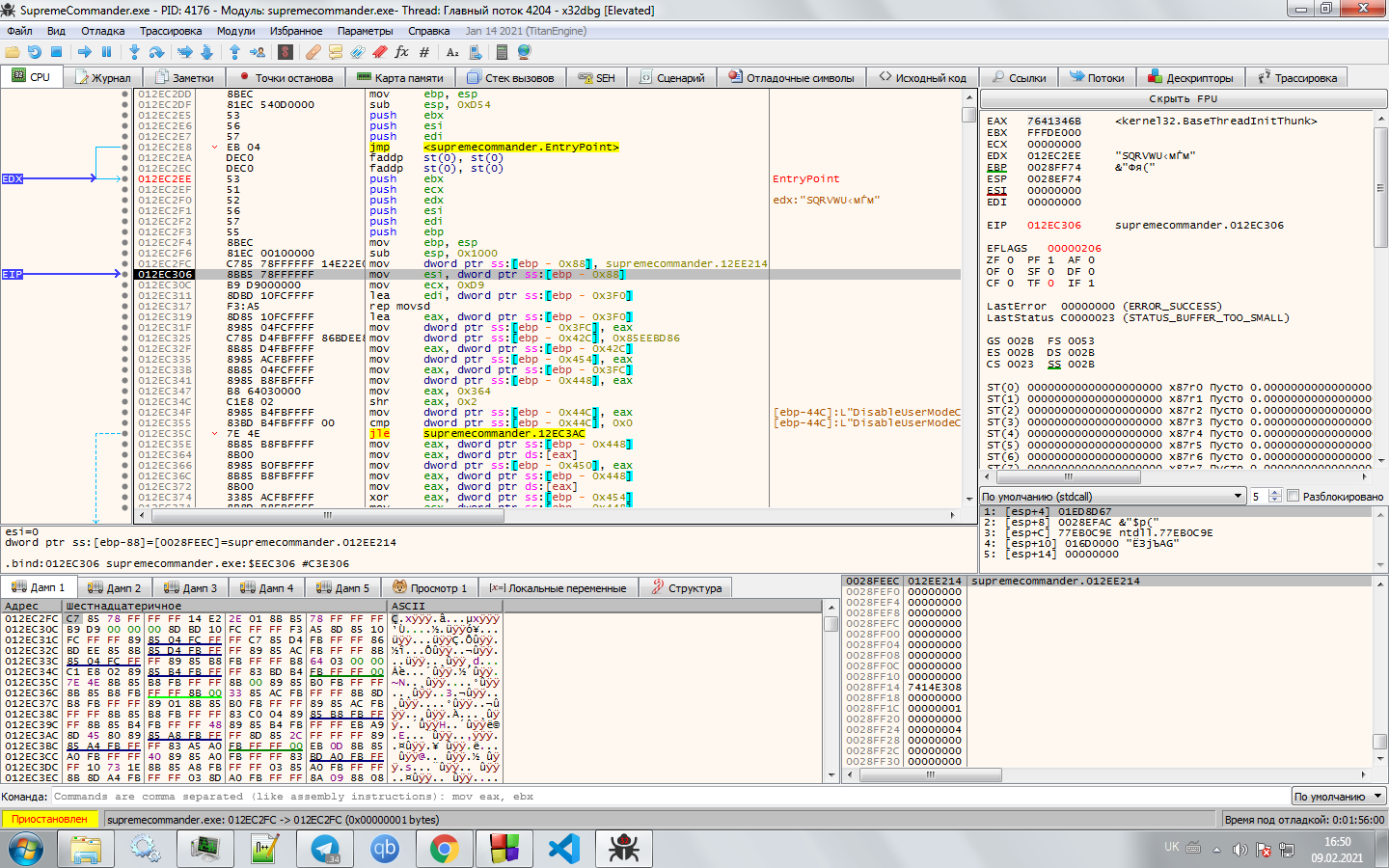Click the stop debugging square icon
1389x868 pixels.
[x=56, y=52]
